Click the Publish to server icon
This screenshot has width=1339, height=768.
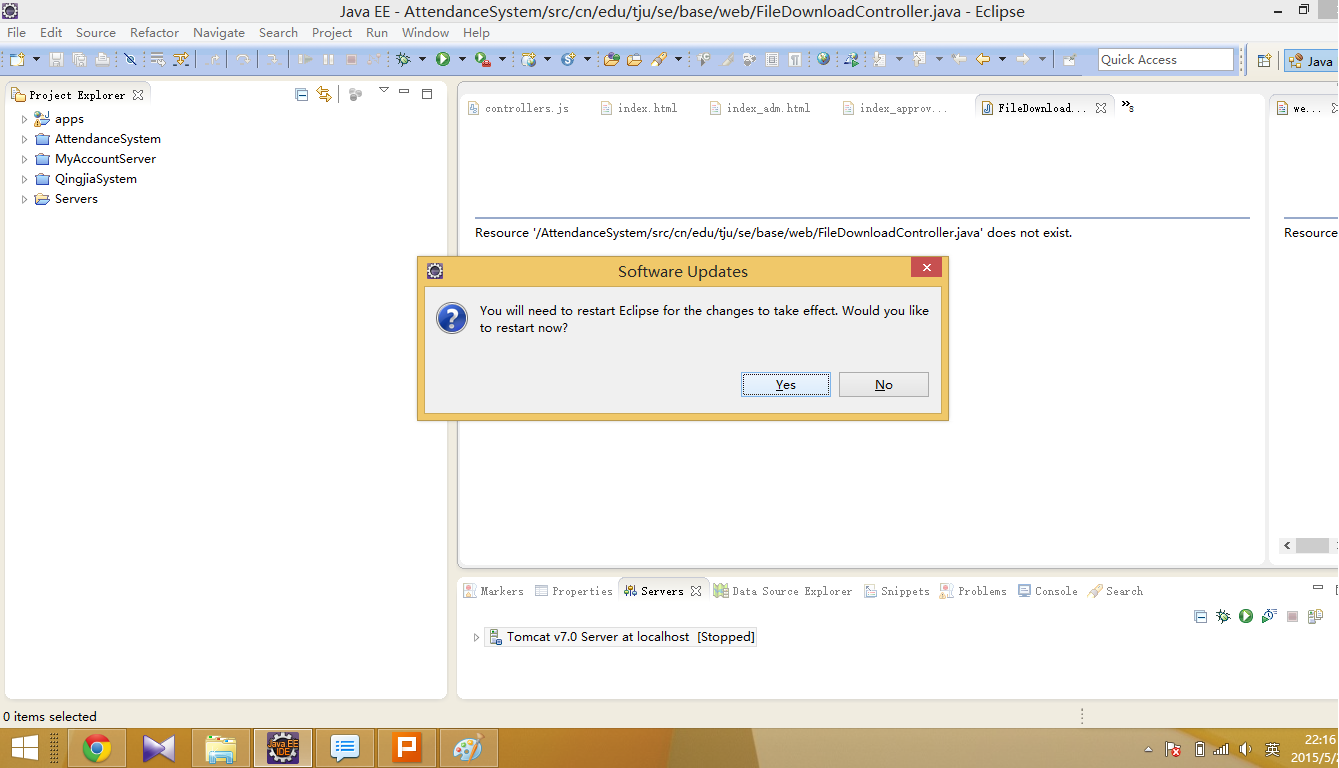1315,616
